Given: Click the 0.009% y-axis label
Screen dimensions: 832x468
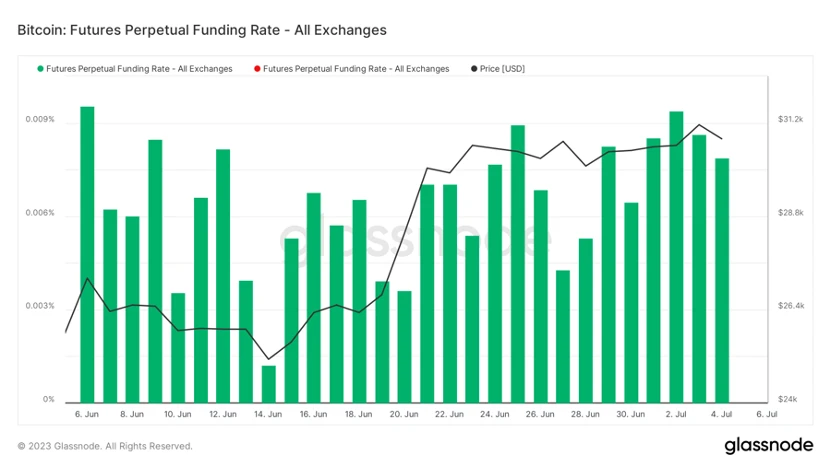Looking at the screenshot, I should point(42,120).
